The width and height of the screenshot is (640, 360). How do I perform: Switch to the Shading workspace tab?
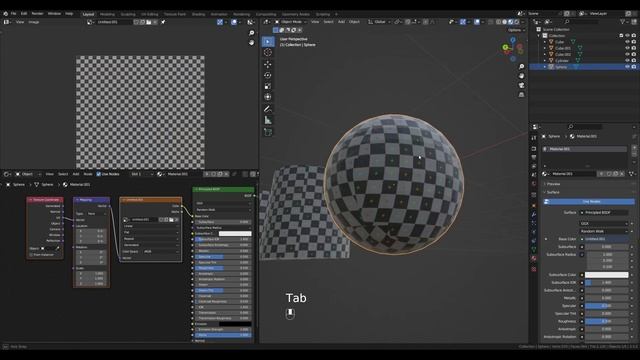click(198, 14)
